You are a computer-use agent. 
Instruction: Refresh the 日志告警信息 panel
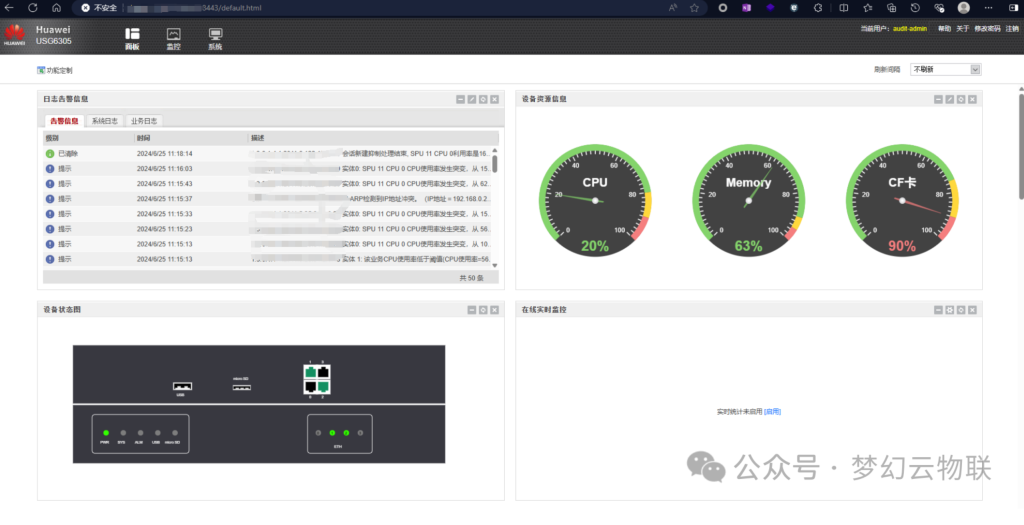point(483,99)
